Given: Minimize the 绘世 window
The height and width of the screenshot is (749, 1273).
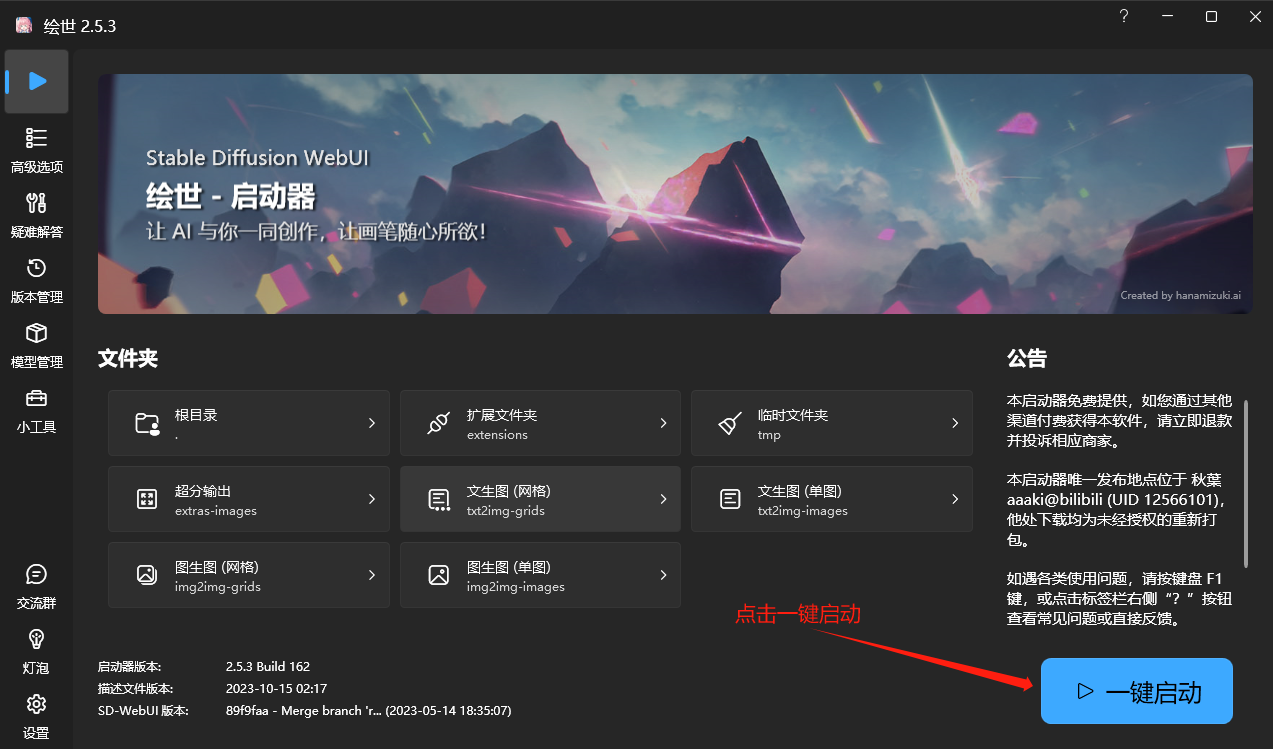Looking at the screenshot, I should pyautogui.click(x=1167, y=16).
